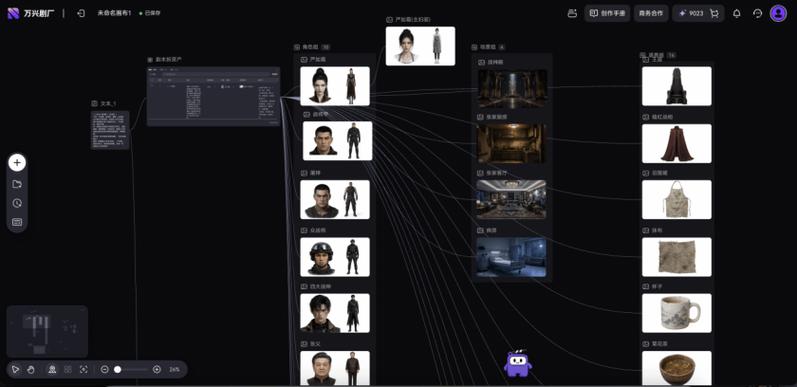Viewport: 797px width, 387px height.
Task: Open the assistant bot icon in top bar
Action: click(x=572, y=13)
